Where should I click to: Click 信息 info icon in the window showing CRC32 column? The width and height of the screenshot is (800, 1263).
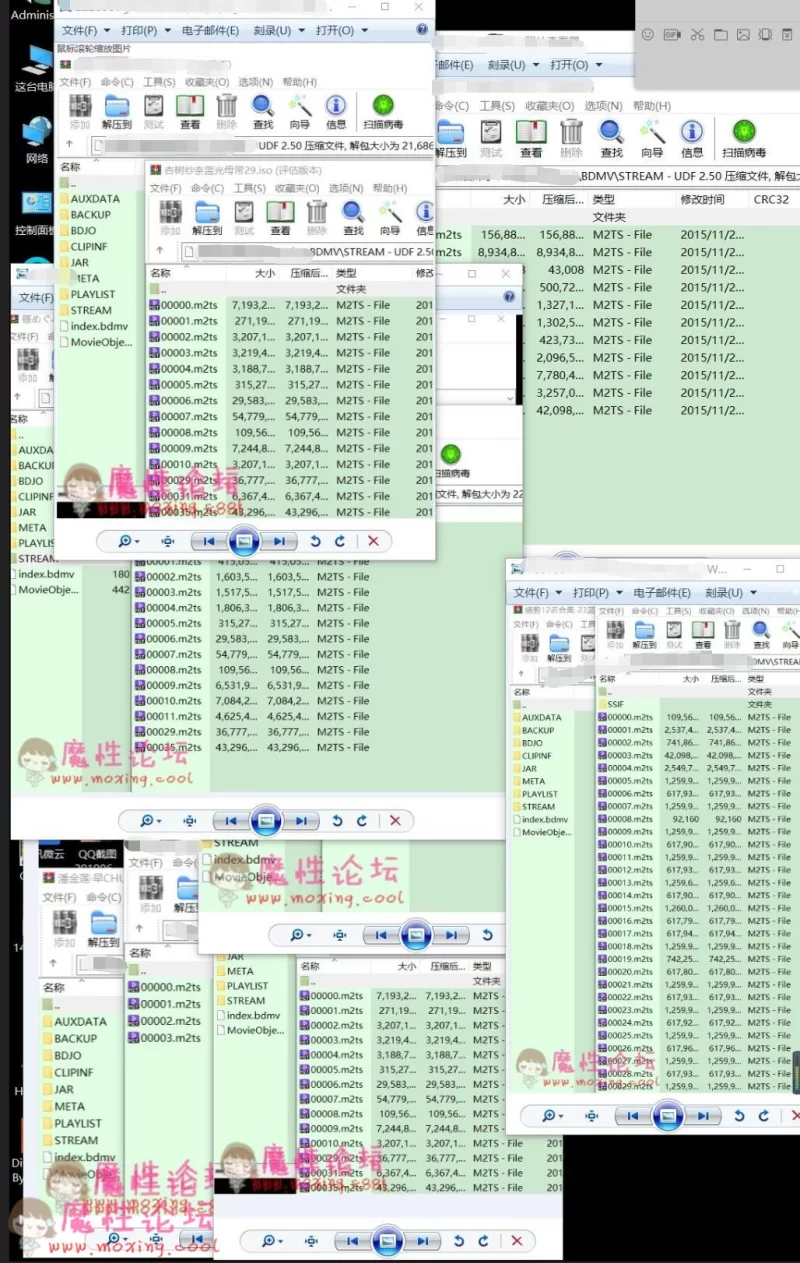(692, 138)
